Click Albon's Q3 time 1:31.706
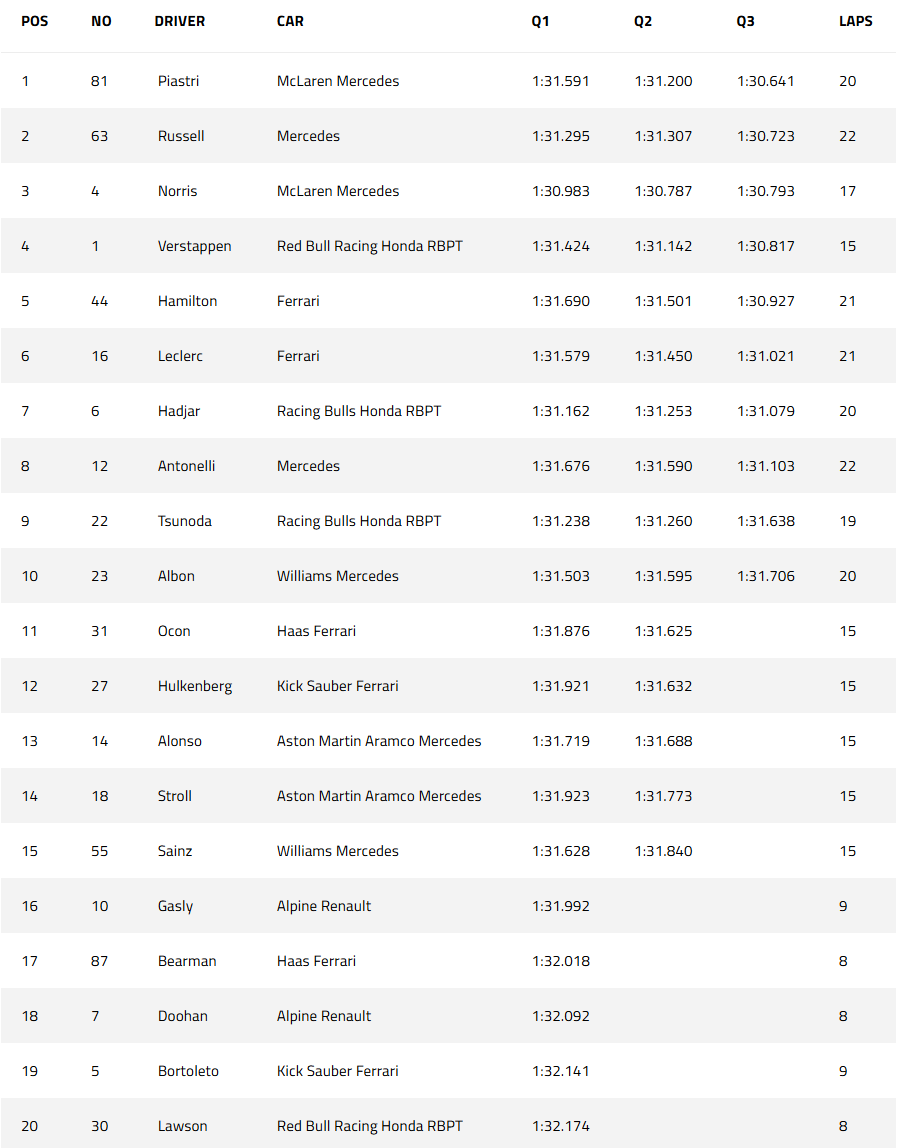Screen dimensions: 897x1148 click(765, 576)
